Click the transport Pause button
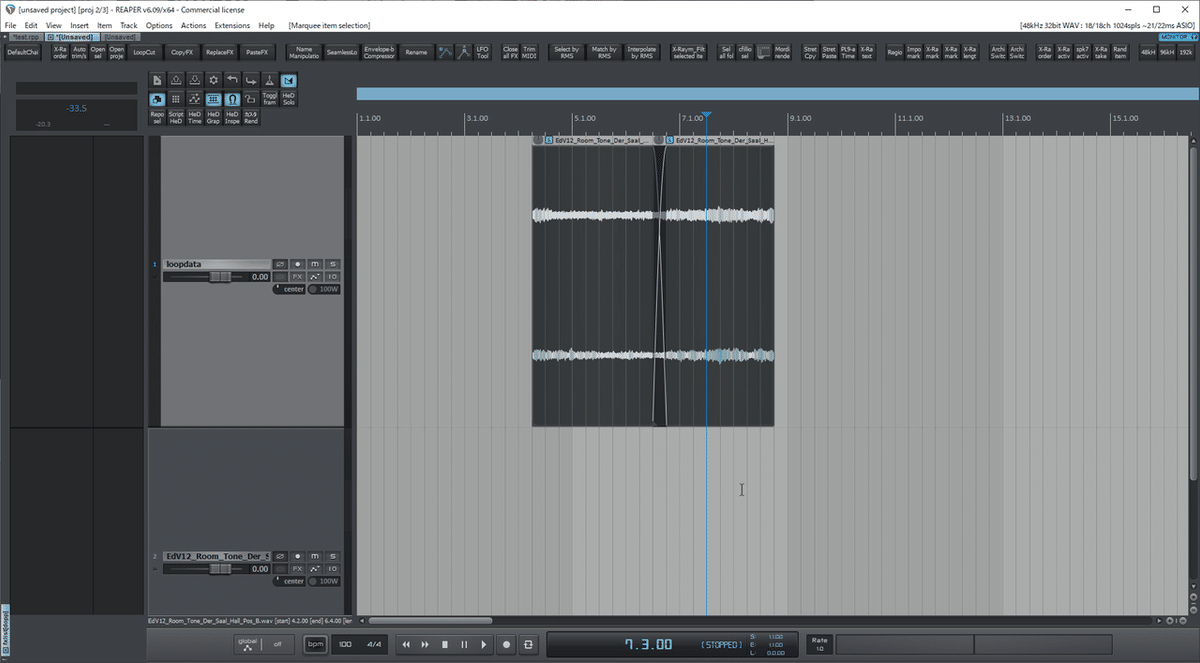This screenshot has height=663, width=1200. (x=464, y=645)
